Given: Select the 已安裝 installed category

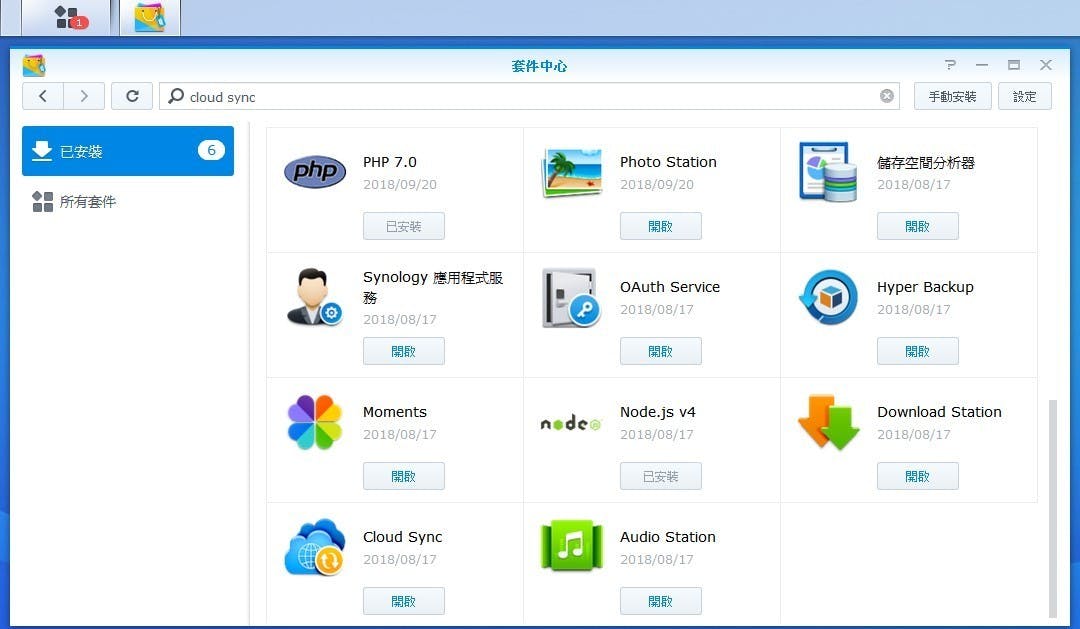Looking at the screenshot, I should click(128, 151).
